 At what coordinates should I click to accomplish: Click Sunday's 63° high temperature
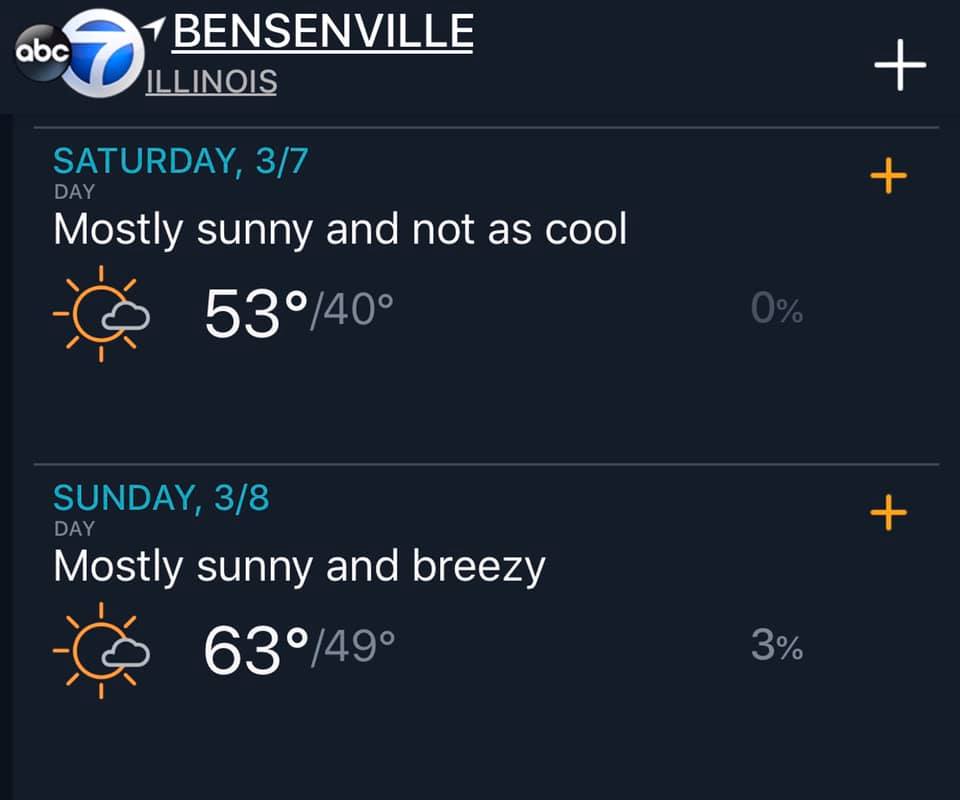[x=254, y=650]
